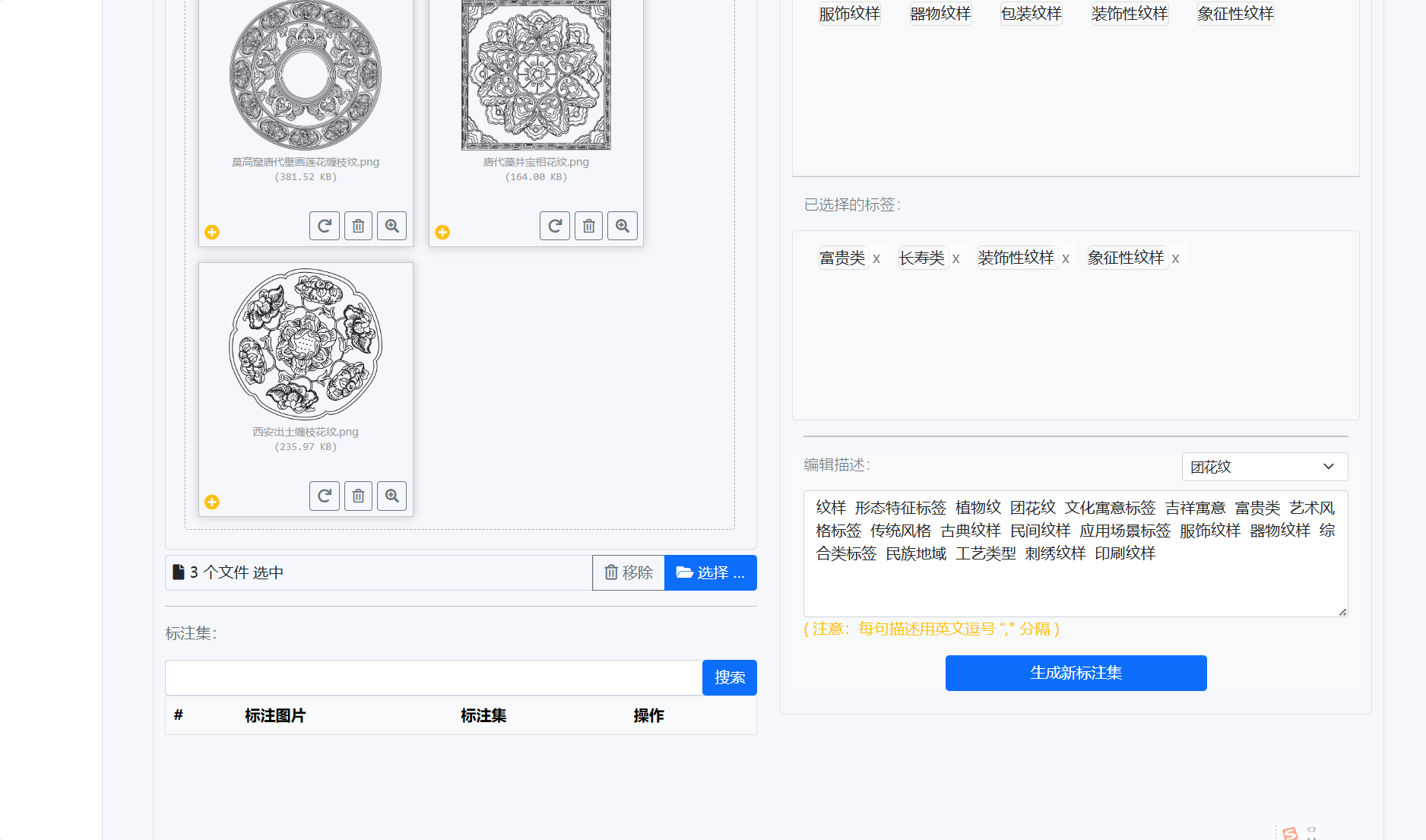Remove the 象征性纹样 selected tag
Viewport: 1426px width, 840px height.
pyautogui.click(x=1175, y=258)
